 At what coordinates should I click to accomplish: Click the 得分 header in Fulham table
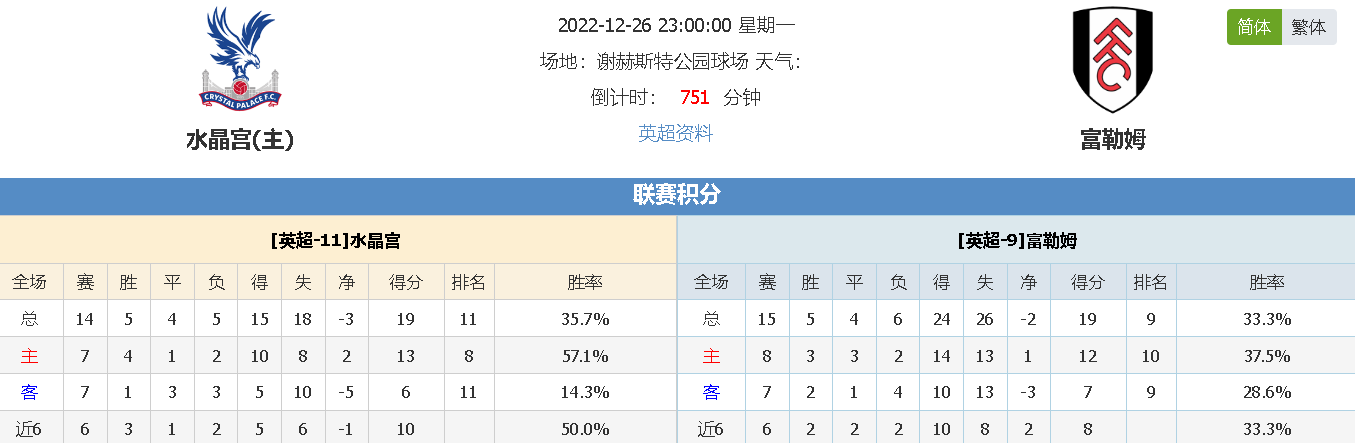pyautogui.click(x=1088, y=283)
